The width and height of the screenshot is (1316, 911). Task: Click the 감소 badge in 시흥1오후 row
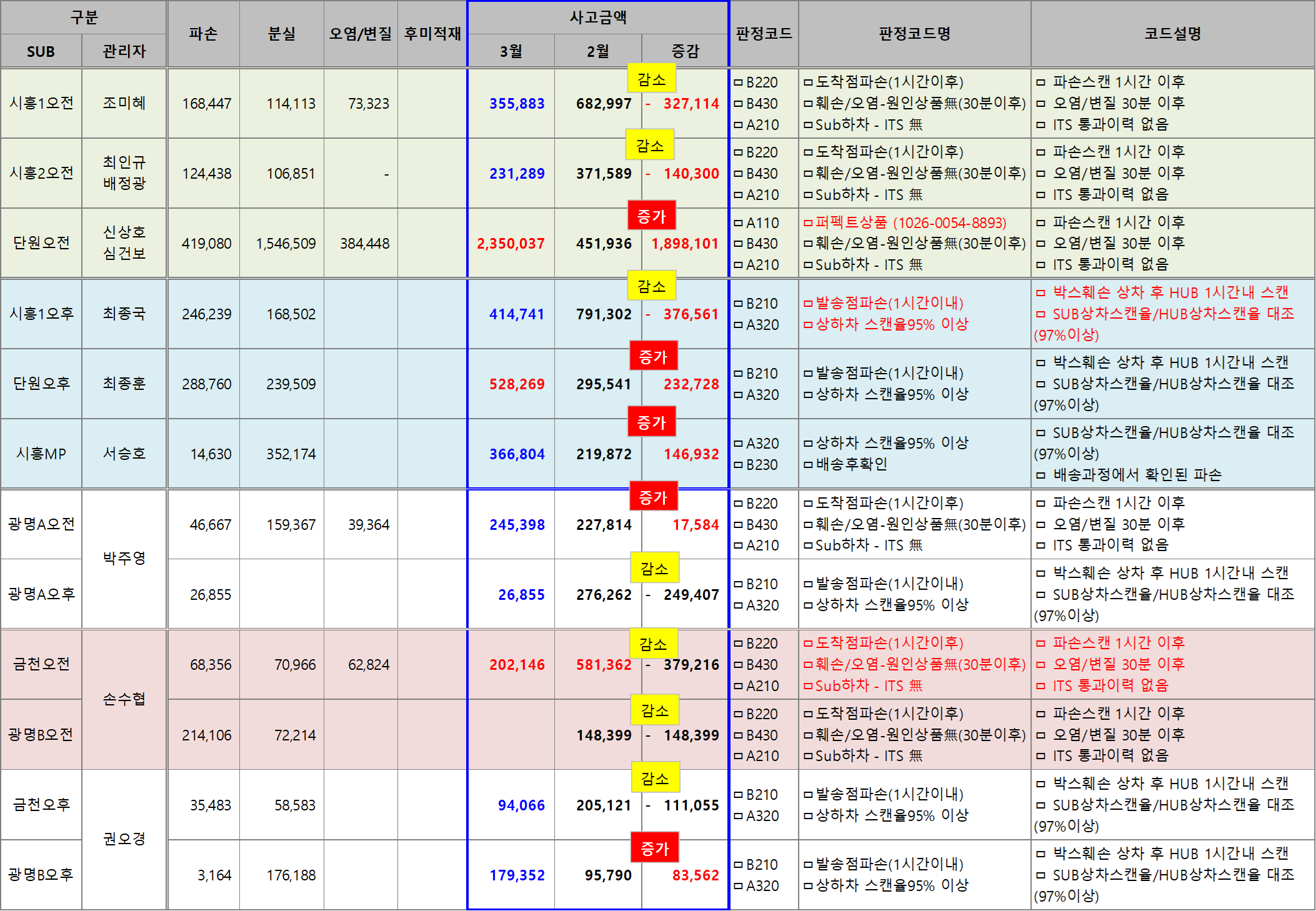pos(651,286)
